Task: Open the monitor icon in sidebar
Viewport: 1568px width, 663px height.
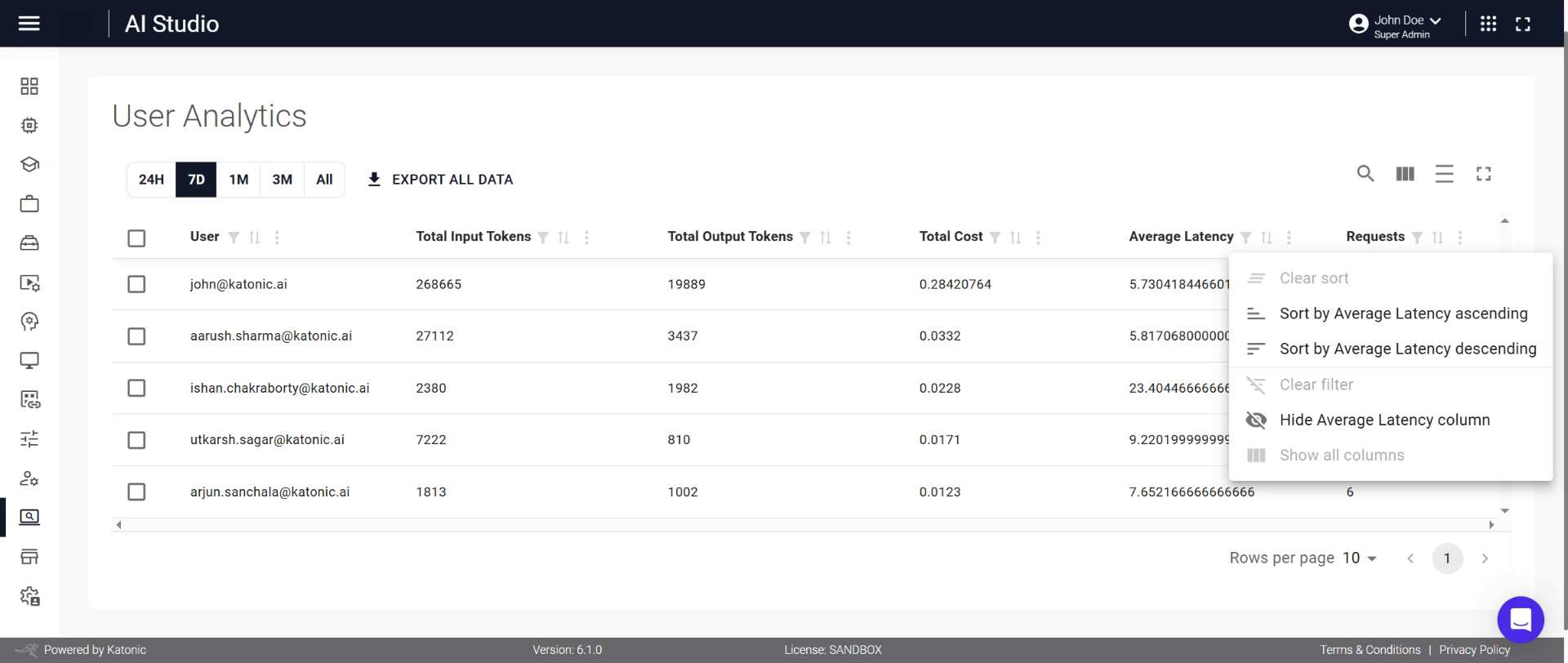Action: (x=29, y=360)
